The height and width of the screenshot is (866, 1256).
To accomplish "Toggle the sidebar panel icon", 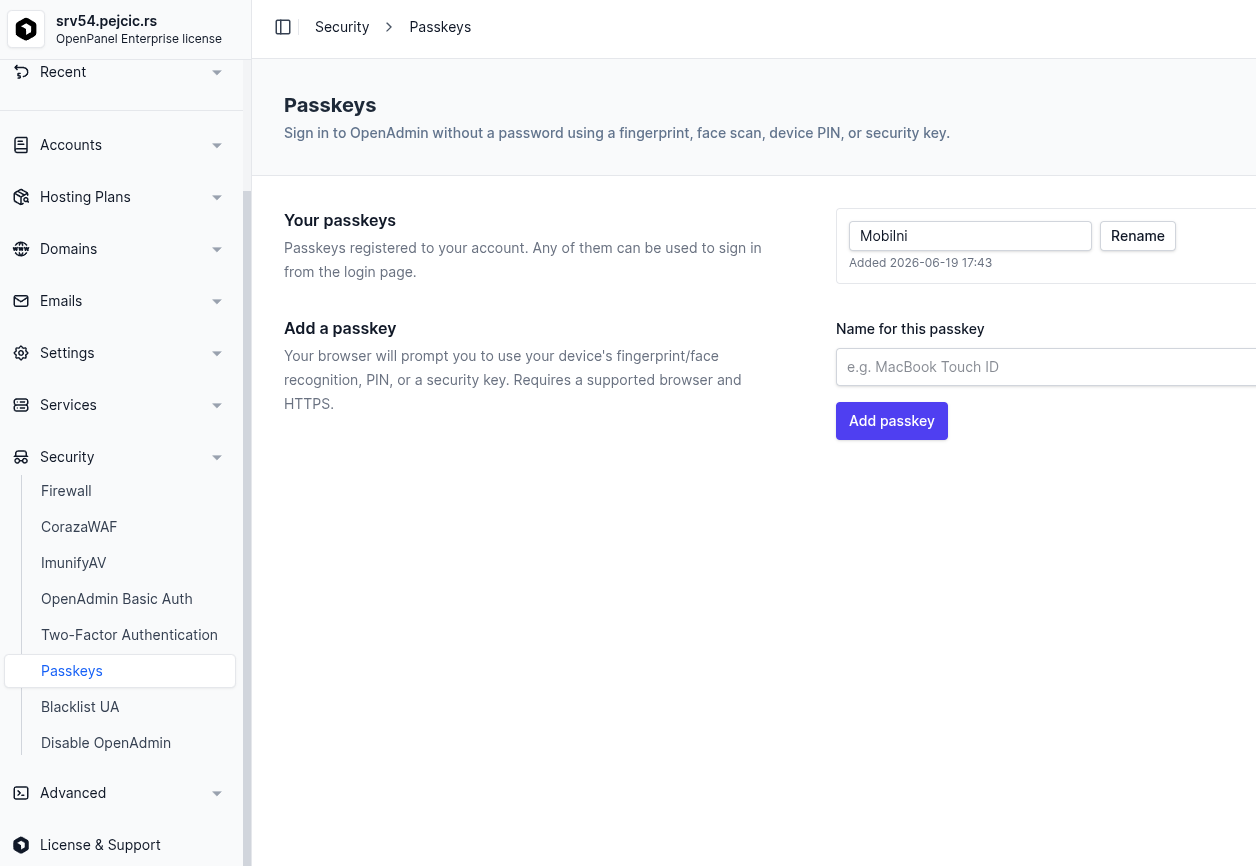I will 283,27.
